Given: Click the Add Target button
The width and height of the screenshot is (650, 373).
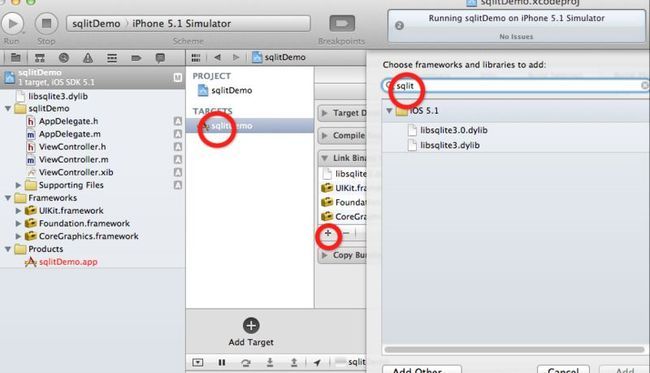Looking at the screenshot, I should pyautogui.click(x=251, y=332).
